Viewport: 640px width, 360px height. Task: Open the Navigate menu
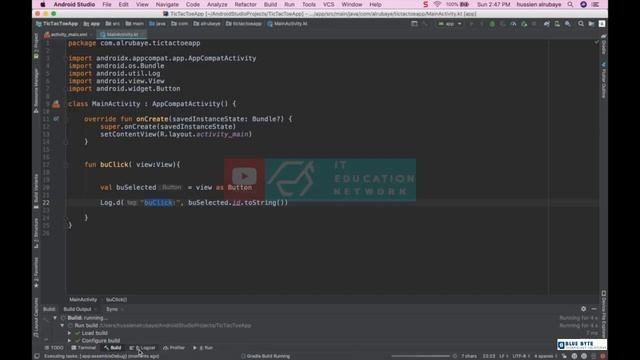[167, 4]
